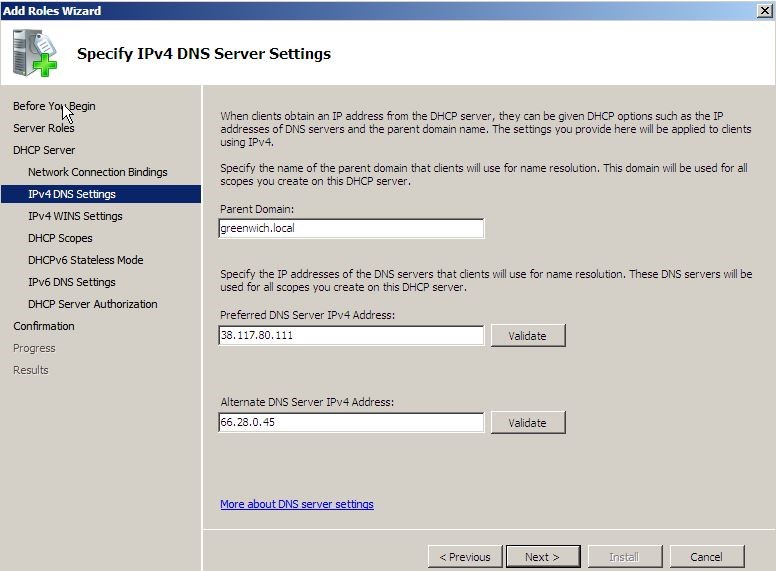Go to DHCPv6 Stateless Mode

(x=86, y=260)
